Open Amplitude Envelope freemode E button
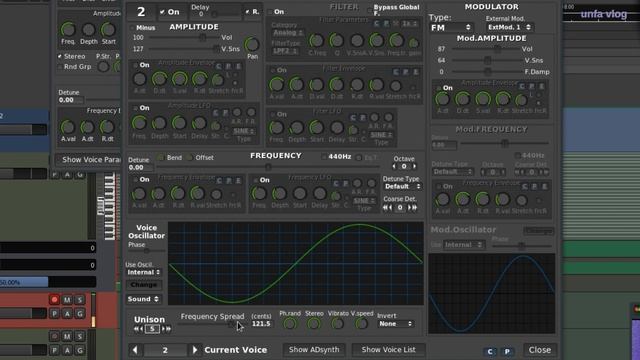Image resolution: width=640 pixels, height=360 pixels. point(238,66)
